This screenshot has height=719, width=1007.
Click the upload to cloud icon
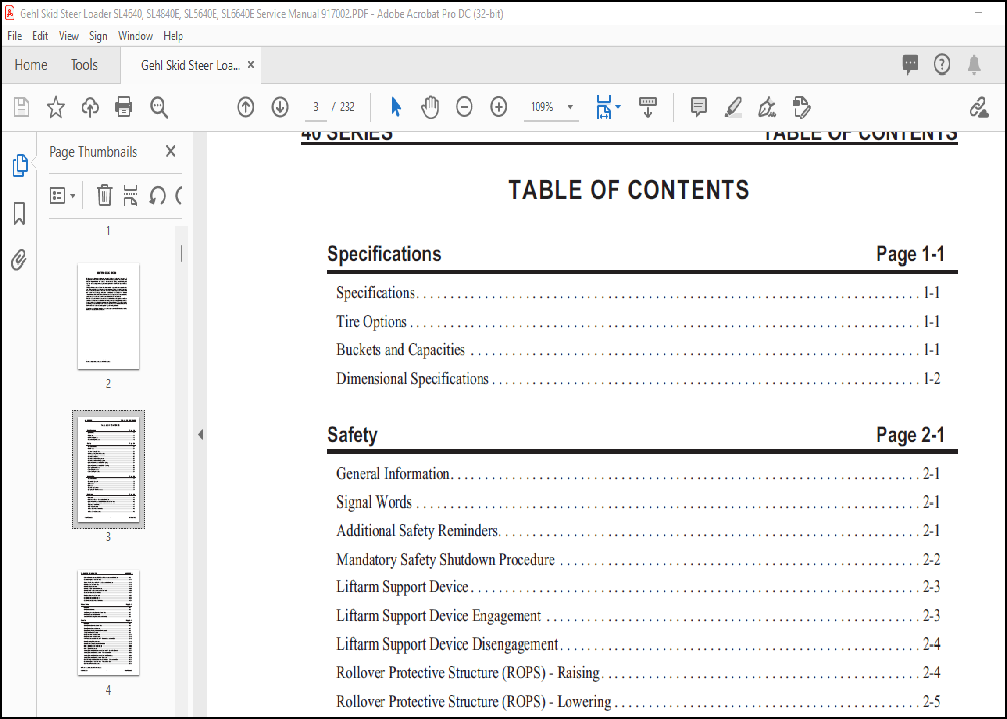tap(90, 107)
